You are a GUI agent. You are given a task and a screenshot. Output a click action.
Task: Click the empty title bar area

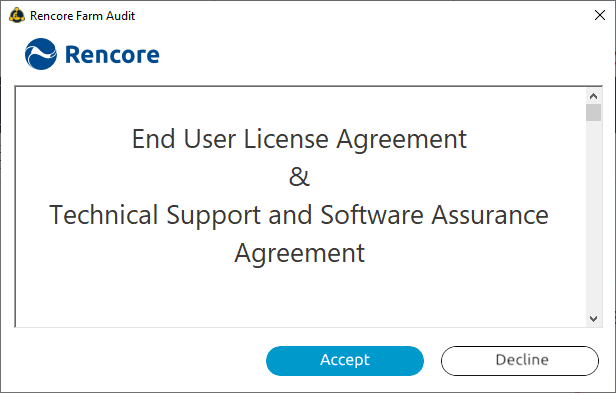[x=361, y=16]
